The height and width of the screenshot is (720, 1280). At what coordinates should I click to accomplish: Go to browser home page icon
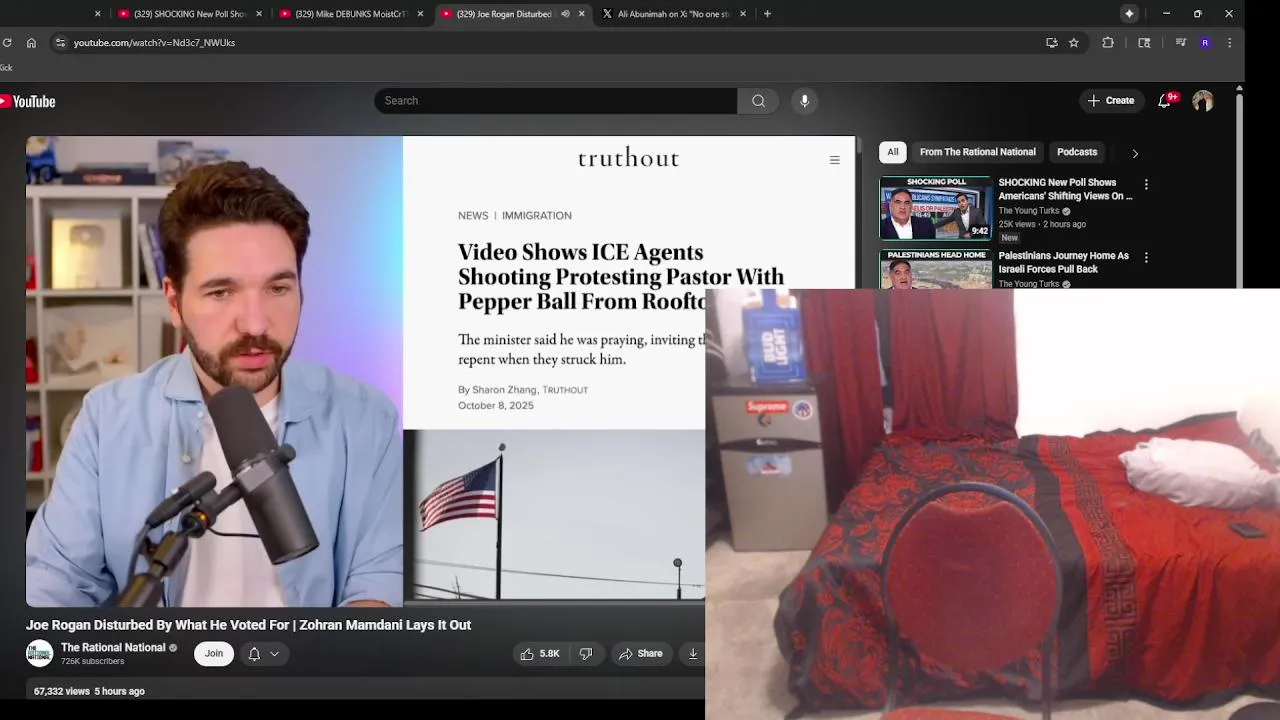click(31, 43)
